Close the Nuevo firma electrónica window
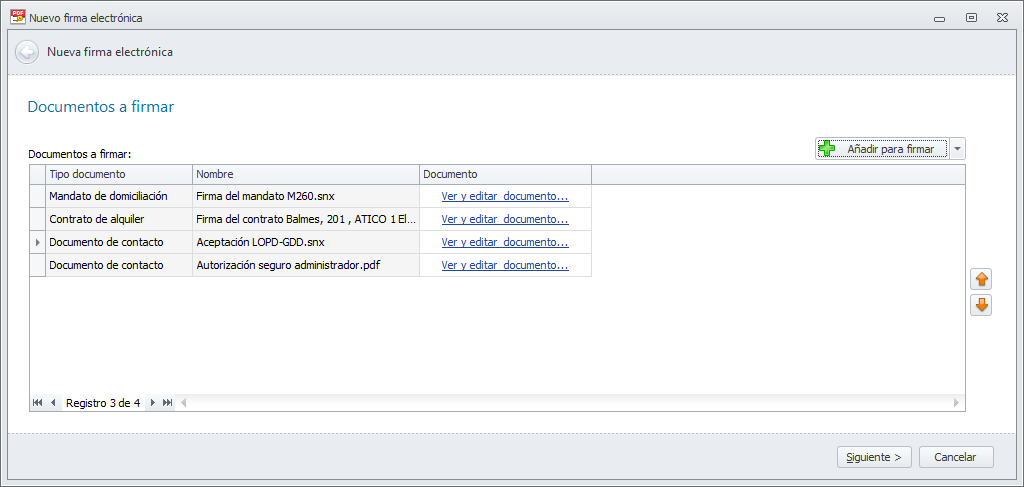This screenshot has width=1024, height=487. pos(1002,18)
